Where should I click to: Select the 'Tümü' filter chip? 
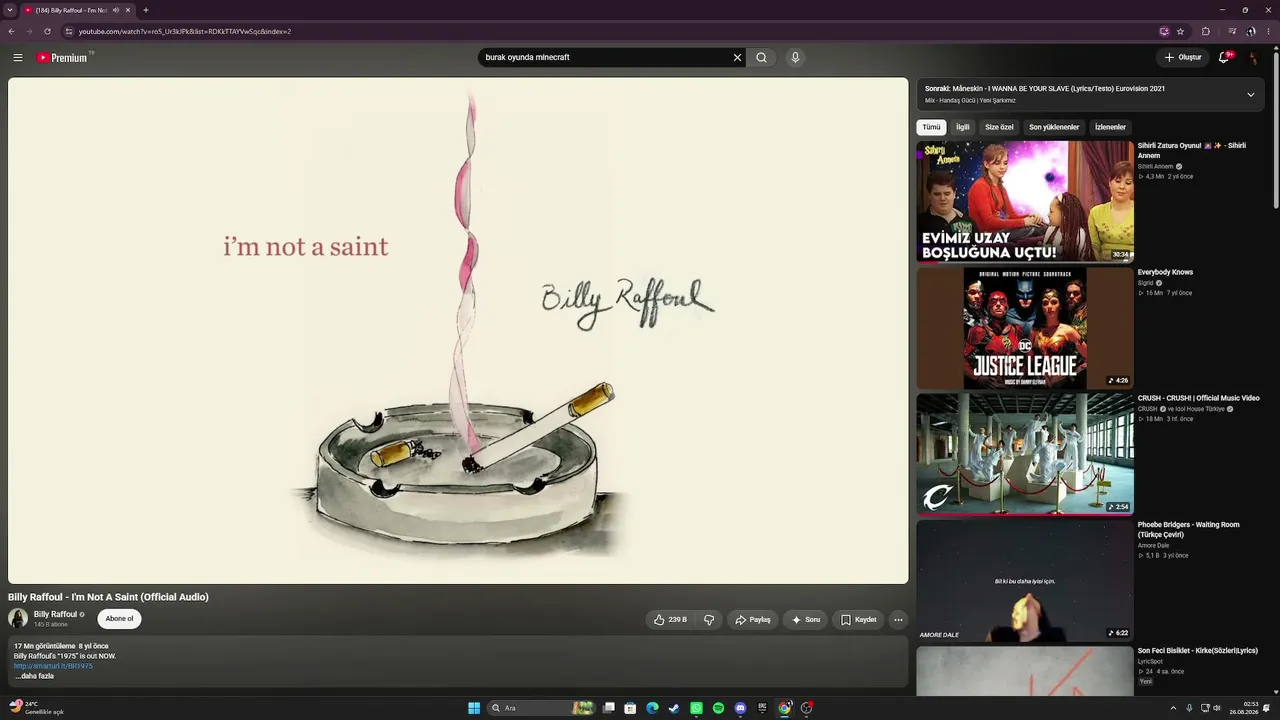931,127
